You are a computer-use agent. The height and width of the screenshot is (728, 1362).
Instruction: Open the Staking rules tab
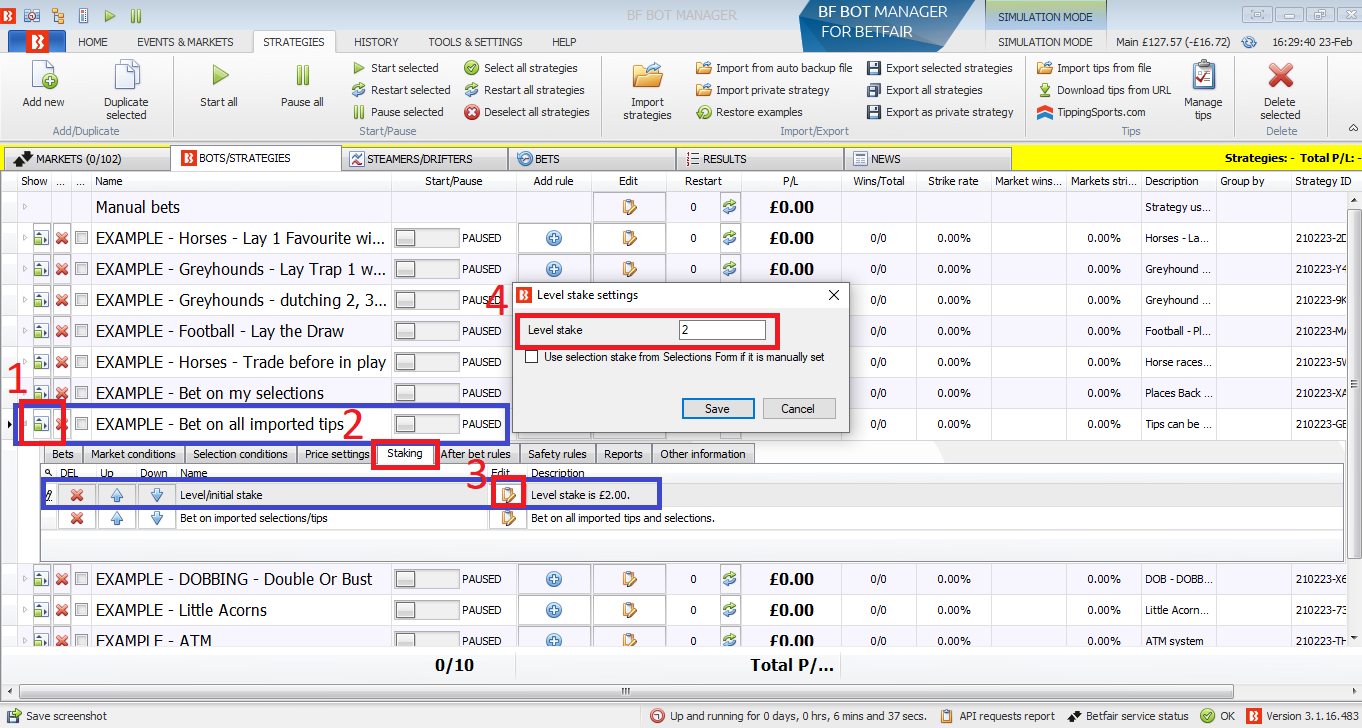pos(405,454)
